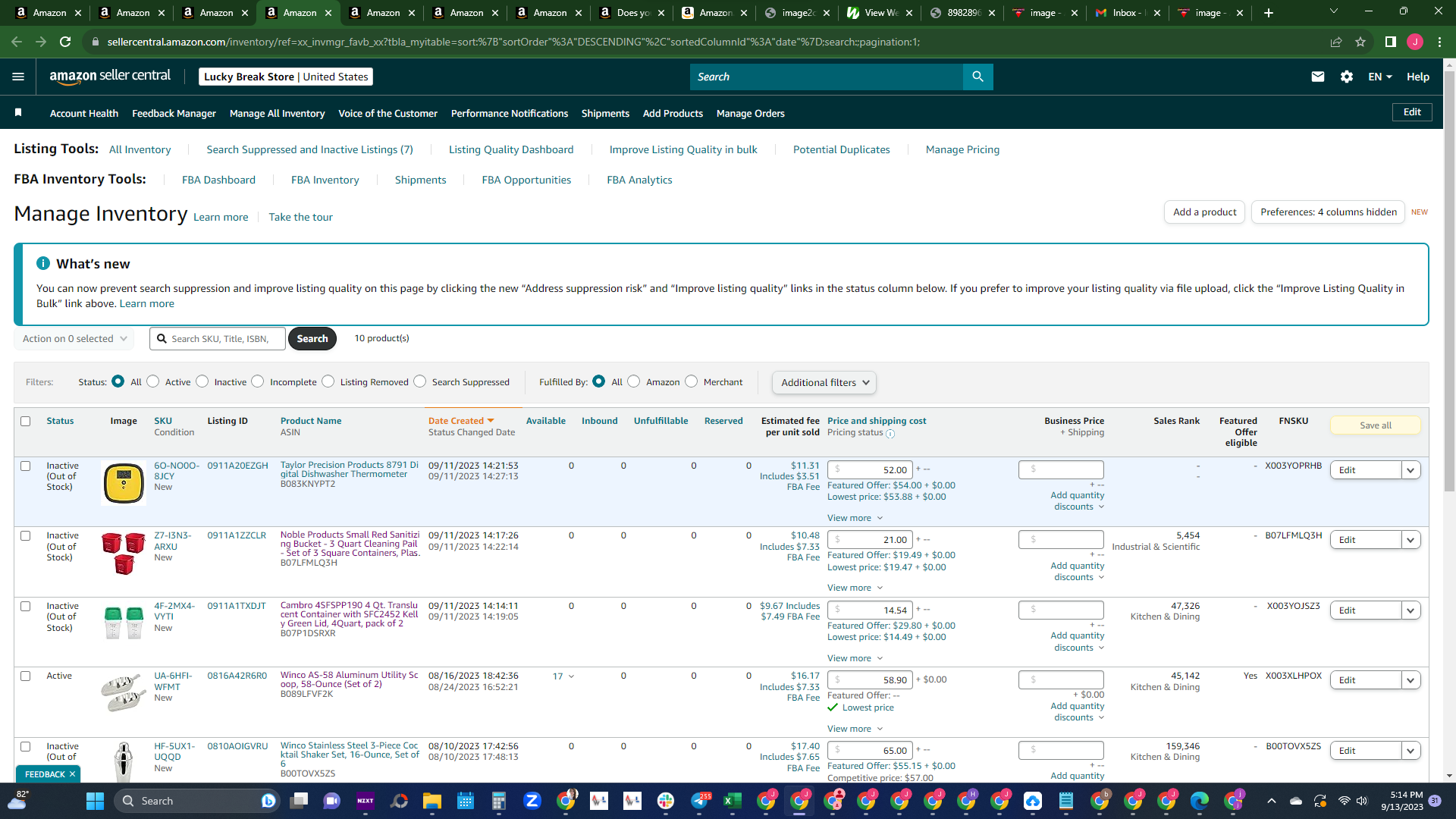Switch to the Inbox Gmail browser tab
The width and height of the screenshot is (1456, 819).
(x=1128, y=13)
